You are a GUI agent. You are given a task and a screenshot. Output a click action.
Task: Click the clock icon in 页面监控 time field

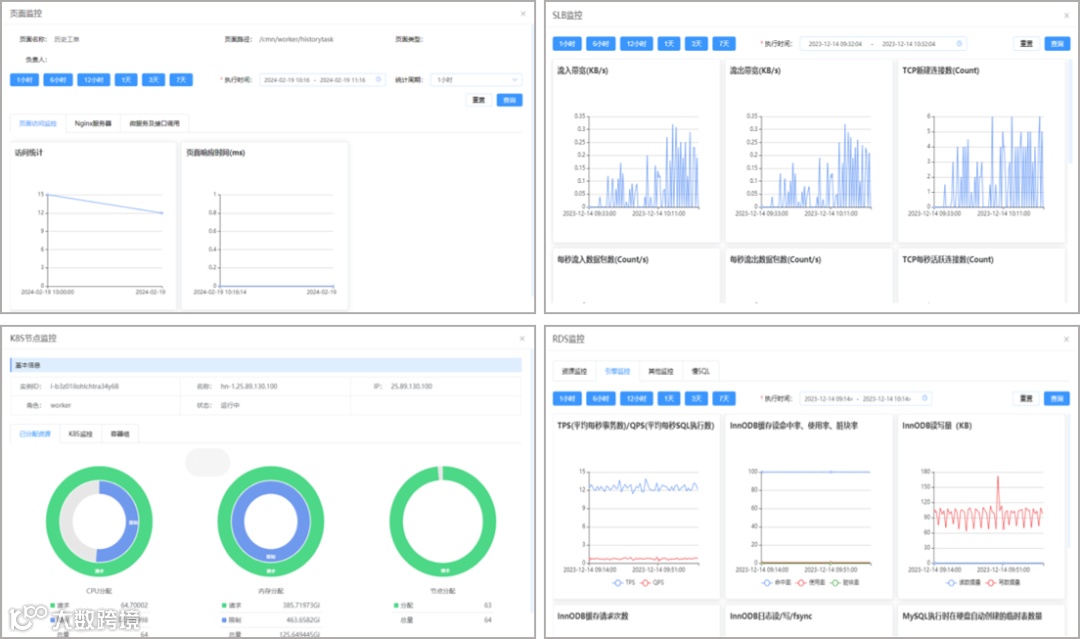378,80
